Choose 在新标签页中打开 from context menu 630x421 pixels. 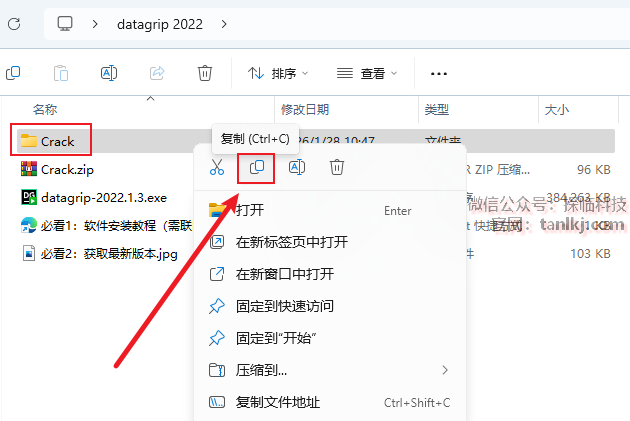coord(329,242)
